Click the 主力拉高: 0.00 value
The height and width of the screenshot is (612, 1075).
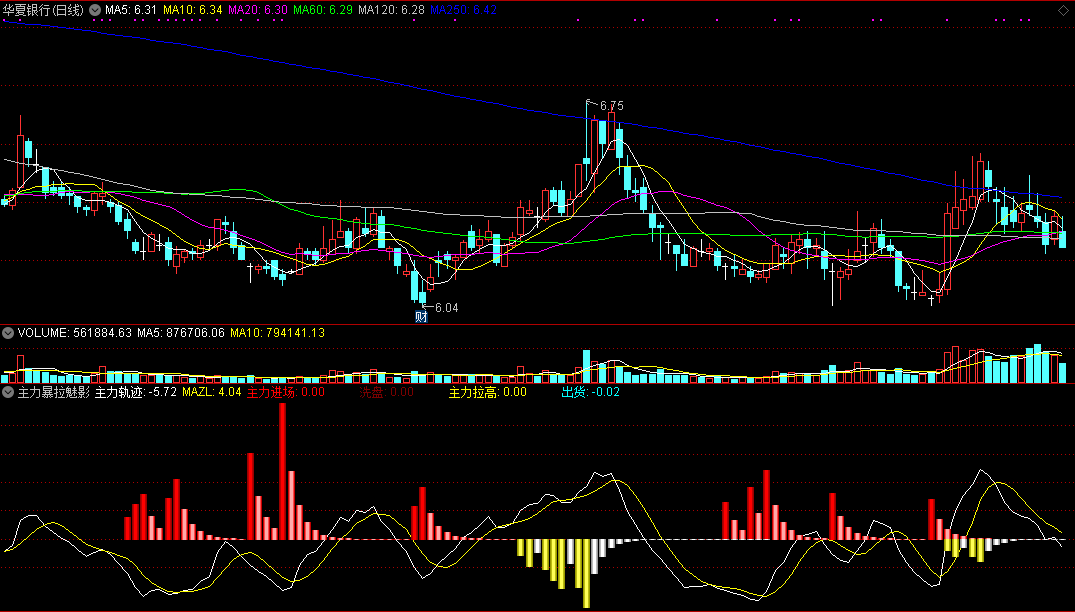click(487, 392)
